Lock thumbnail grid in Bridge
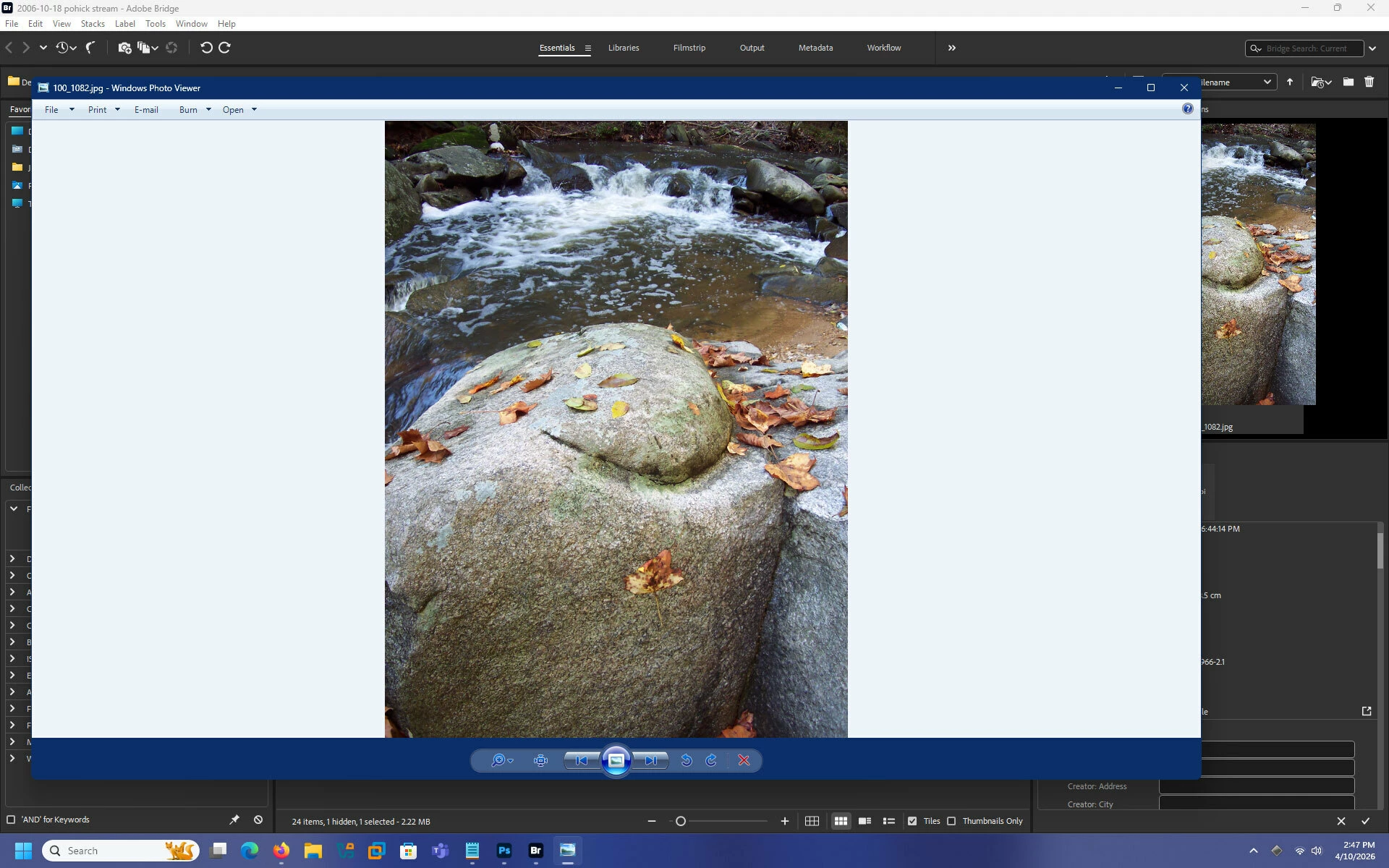This screenshot has width=1389, height=868. click(812, 821)
